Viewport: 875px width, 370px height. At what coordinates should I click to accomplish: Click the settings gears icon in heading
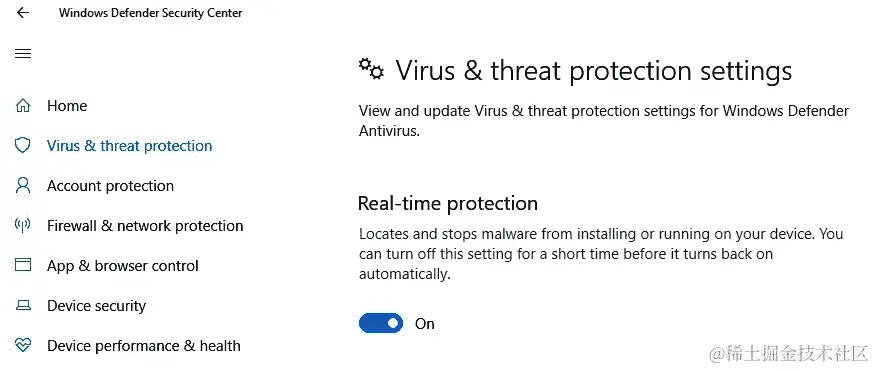click(371, 69)
